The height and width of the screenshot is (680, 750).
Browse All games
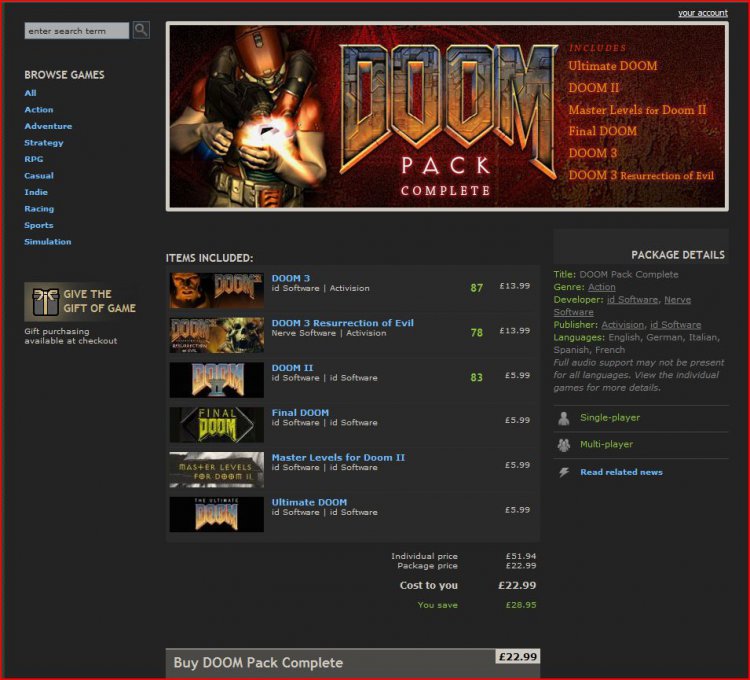pyautogui.click(x=30, y=93)
